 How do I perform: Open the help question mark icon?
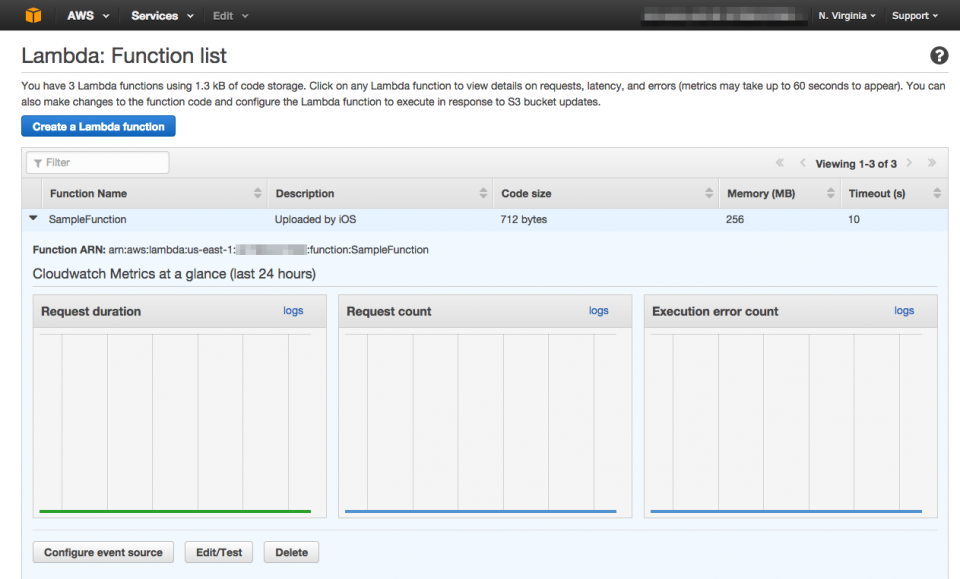tap(939, 56)
